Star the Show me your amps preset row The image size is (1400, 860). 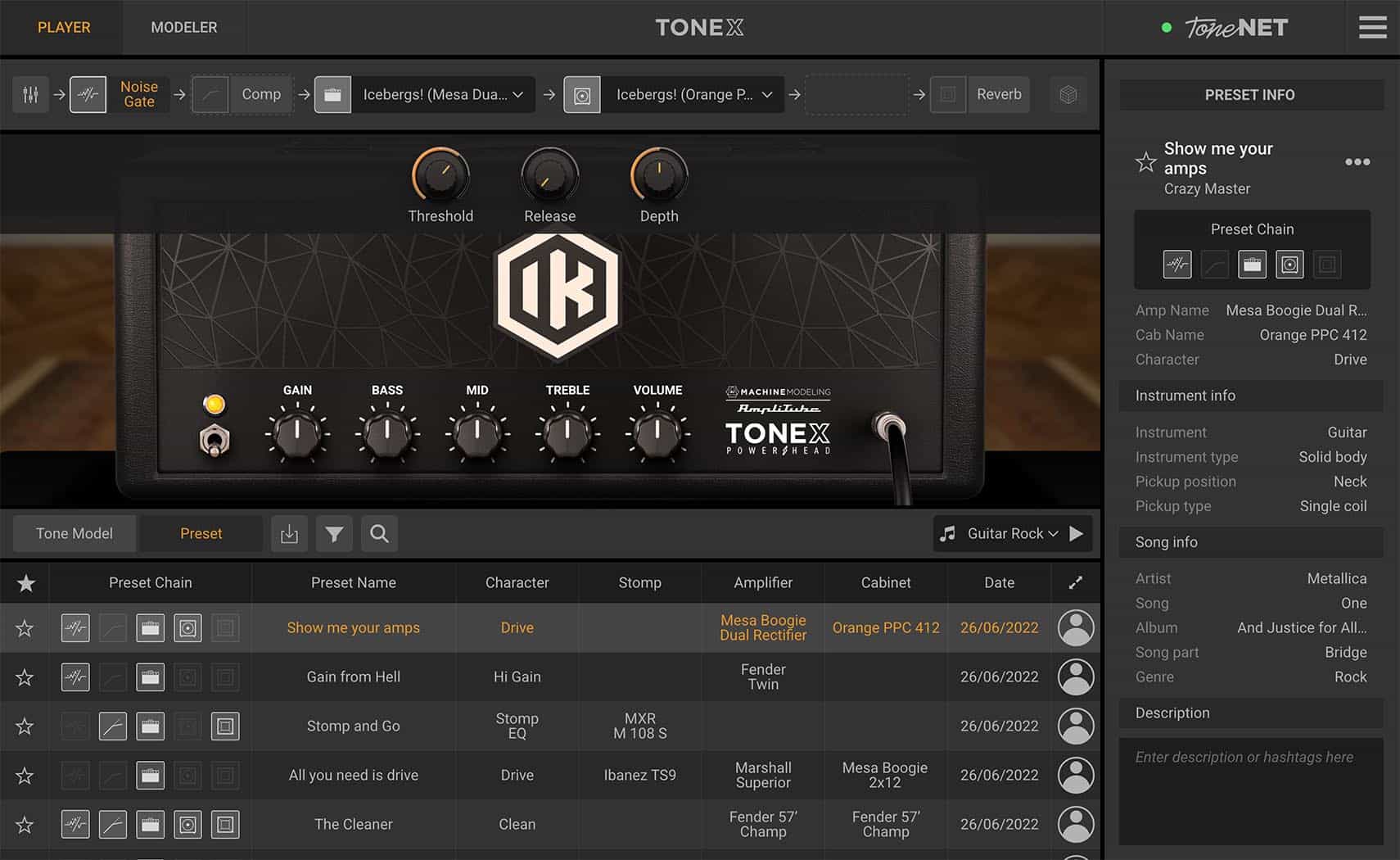(25, 627)
